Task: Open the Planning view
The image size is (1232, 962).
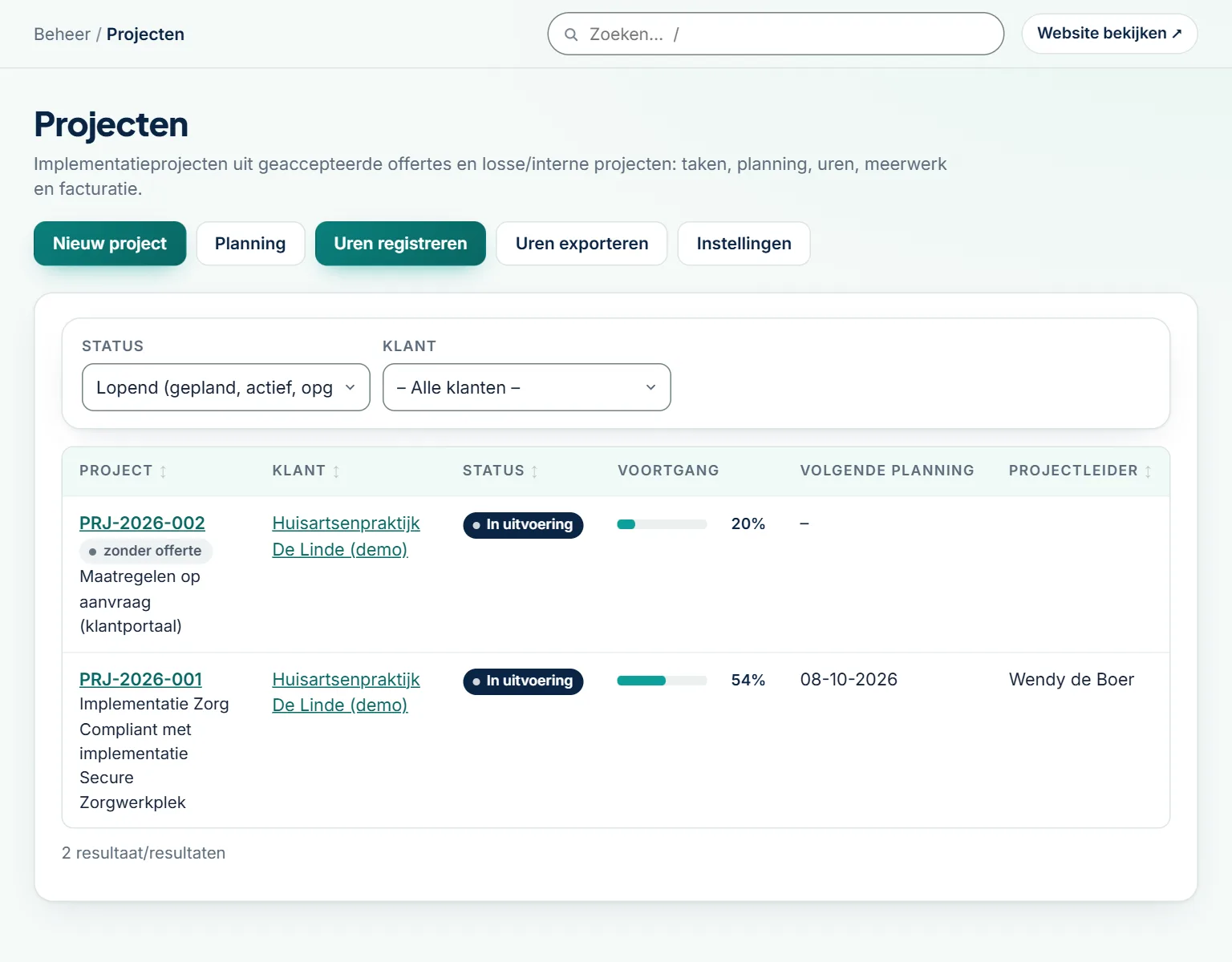Action: click(250, 244)
